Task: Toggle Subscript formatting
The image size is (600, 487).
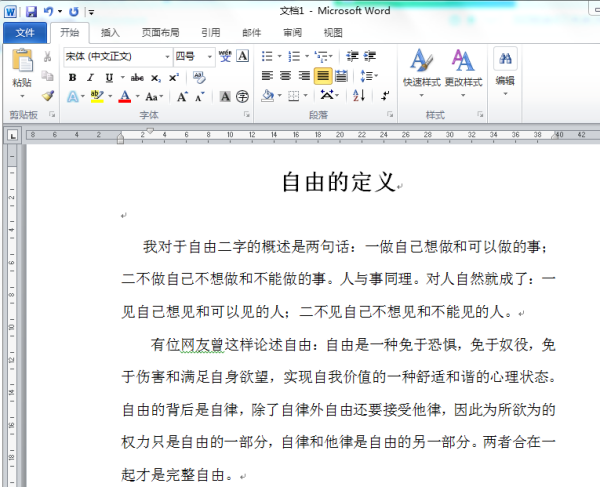Action: (155, 78)
